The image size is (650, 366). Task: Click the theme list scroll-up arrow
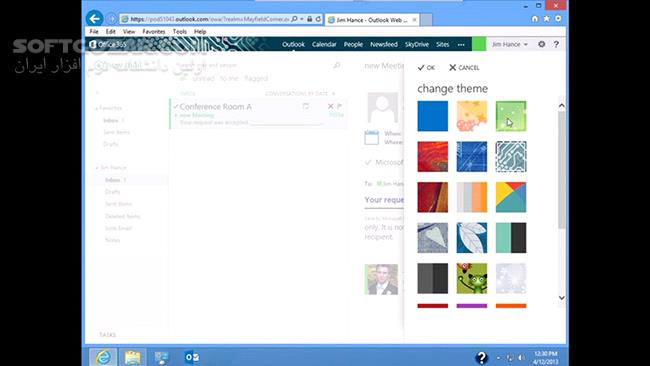(x=562, y=106)
